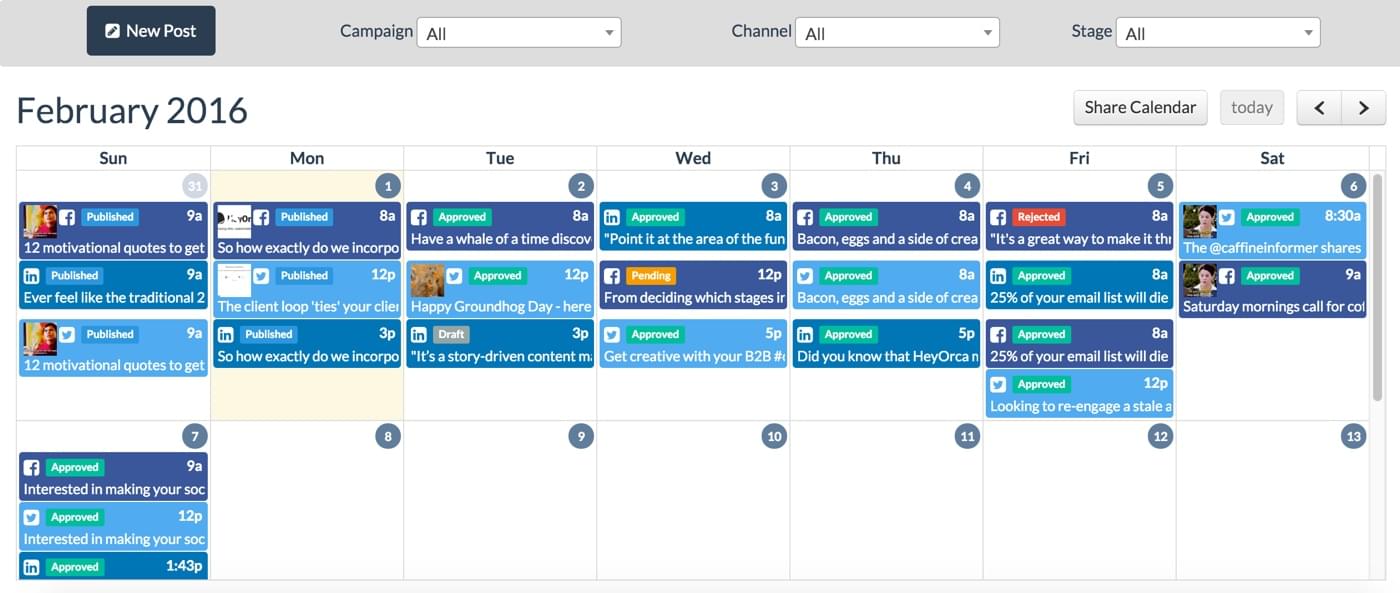This screenshot has width=1400, height=593.
Task: Click the Share Calendar button
Action: click(1140, 108)
